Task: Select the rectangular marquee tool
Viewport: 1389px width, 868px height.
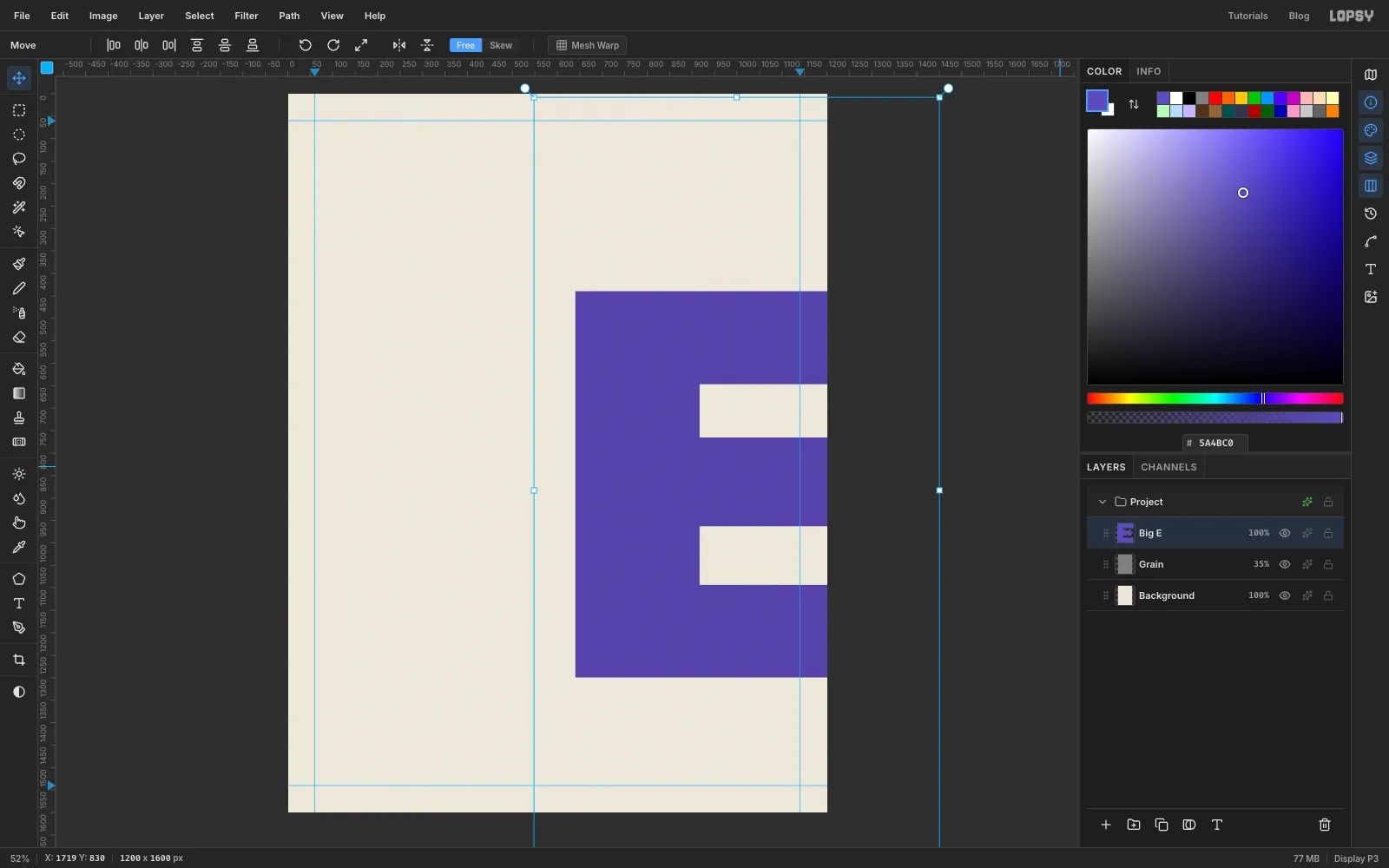Action: pyautogui.click(x=19, y=110)
